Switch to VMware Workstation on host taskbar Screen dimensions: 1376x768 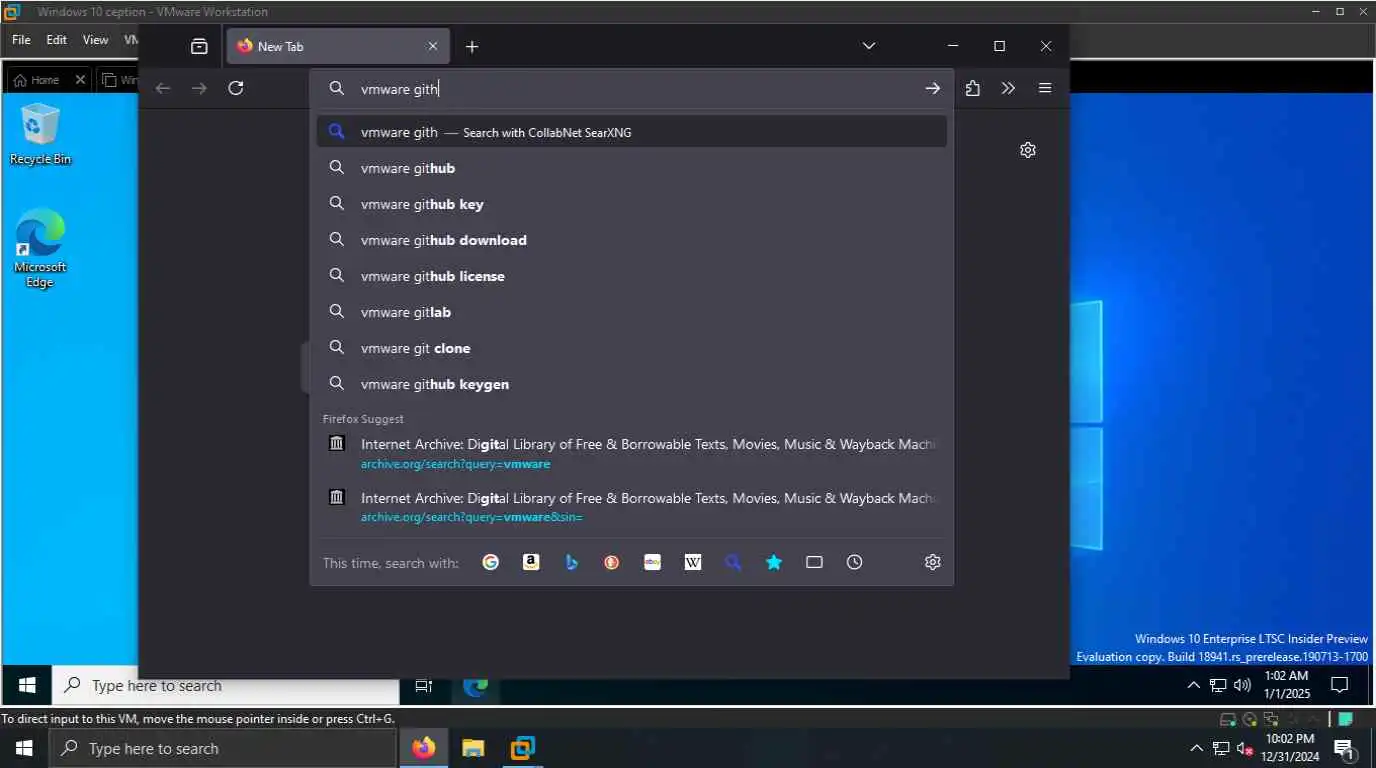pyautogui.click(x=522, y=748)
